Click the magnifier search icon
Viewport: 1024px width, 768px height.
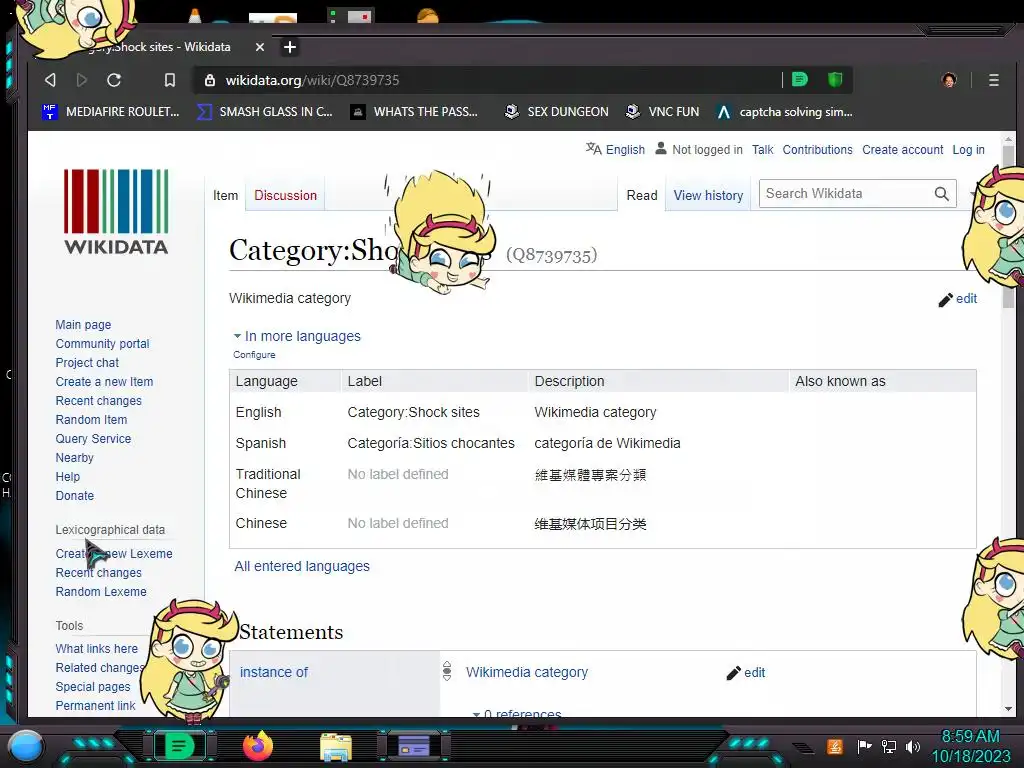pyautogui.click(x=942, y=194)
